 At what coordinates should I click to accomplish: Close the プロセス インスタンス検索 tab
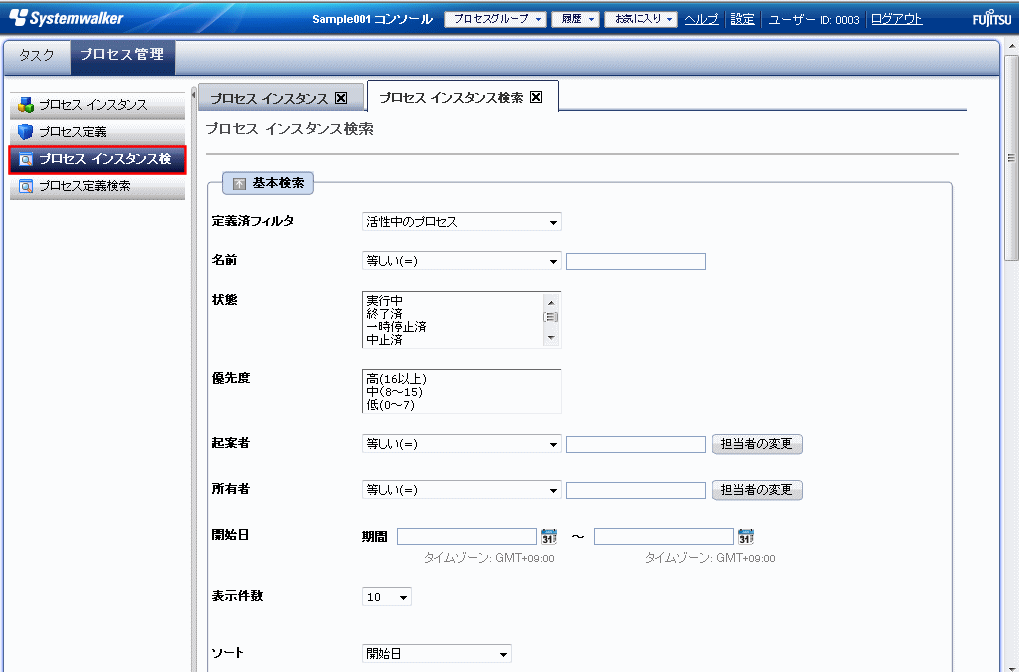point(536,97)
